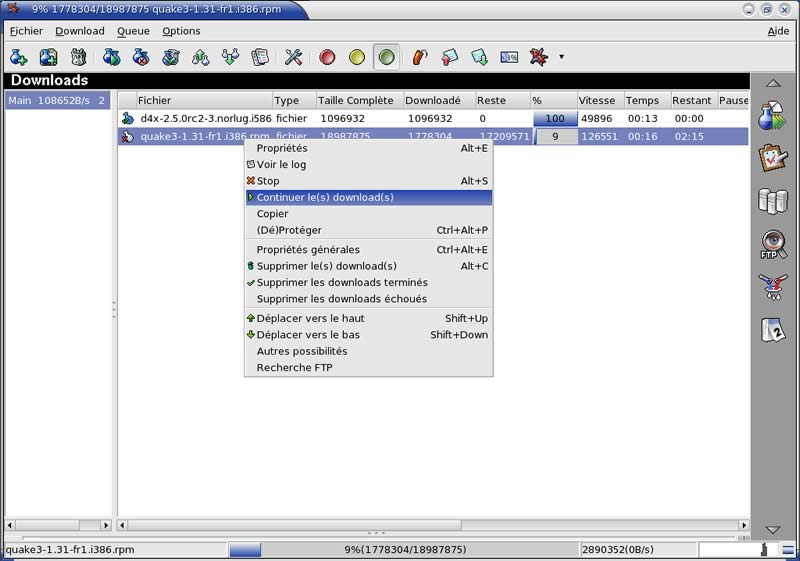
Task: Select the green unlimited speed button
Action: pyautogui.click(x=386, y=57)
